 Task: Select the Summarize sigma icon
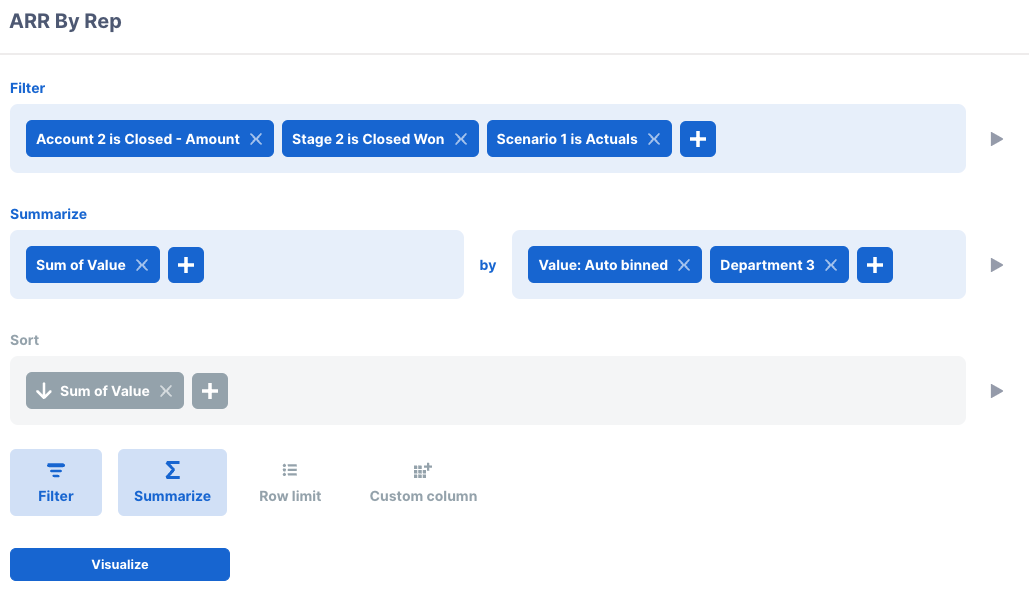172,482
